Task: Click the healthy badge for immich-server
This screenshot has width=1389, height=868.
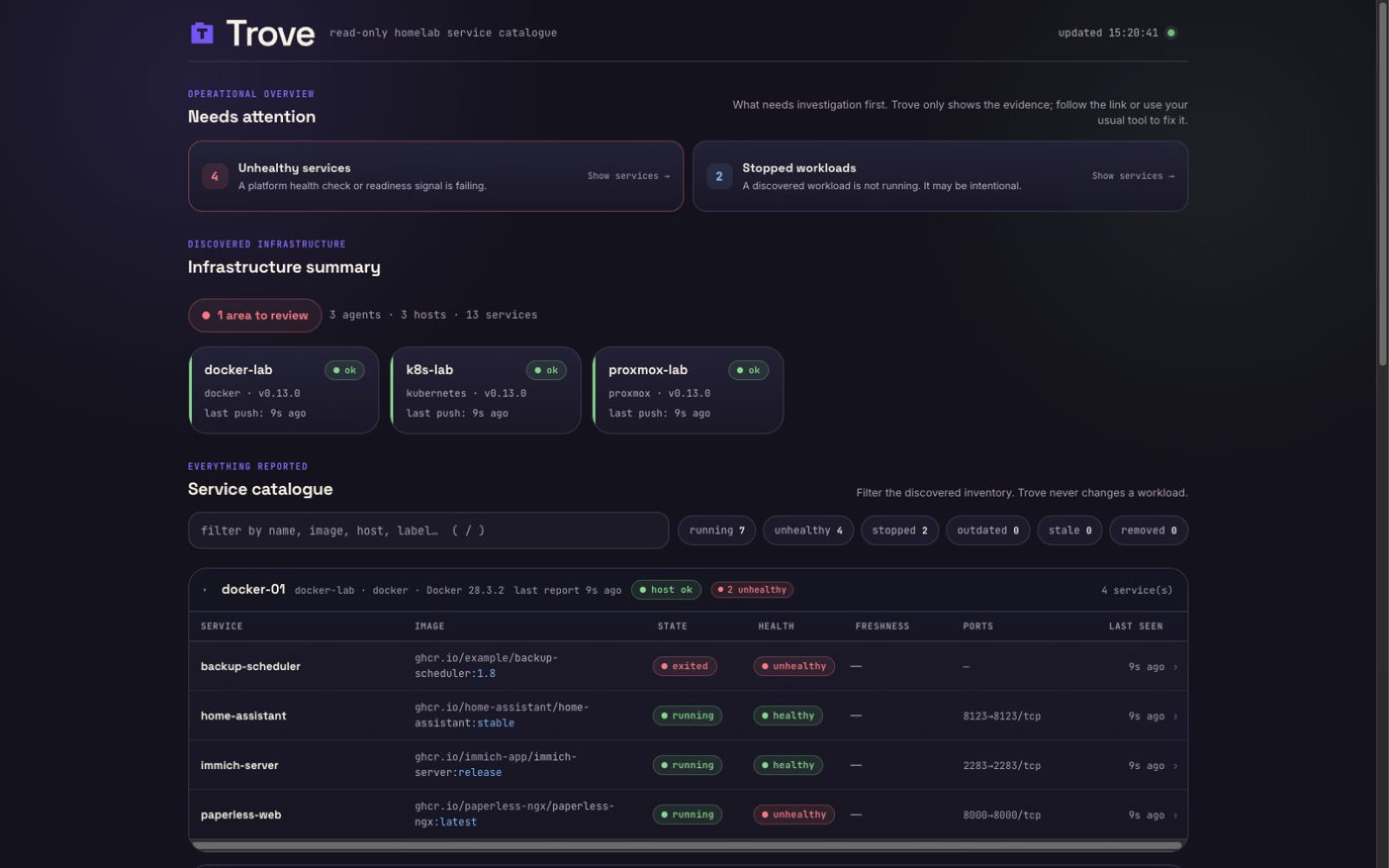Action: (x=788, y=766)
